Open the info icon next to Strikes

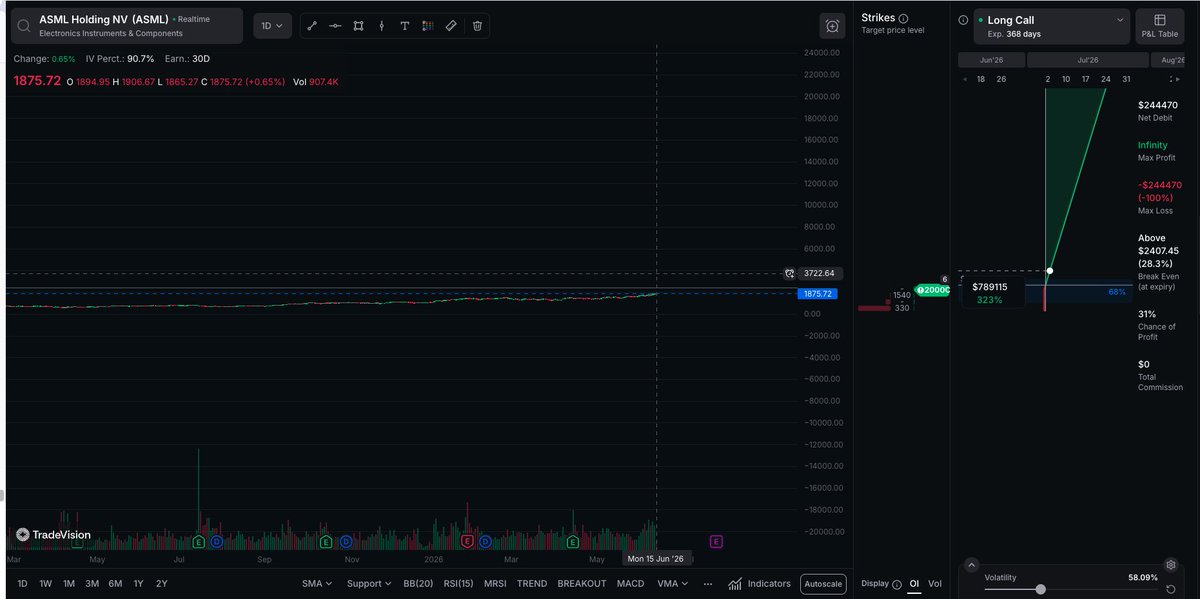click(903, 18)
